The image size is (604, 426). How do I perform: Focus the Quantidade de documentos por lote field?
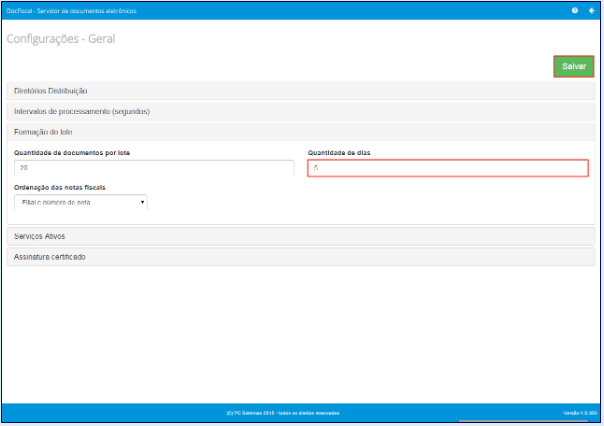tap(154, 168)
